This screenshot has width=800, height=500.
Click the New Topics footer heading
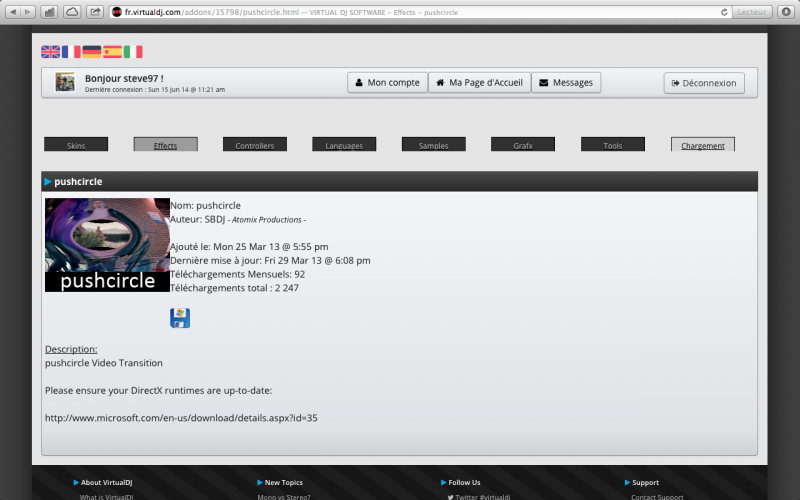pos(284,483)
